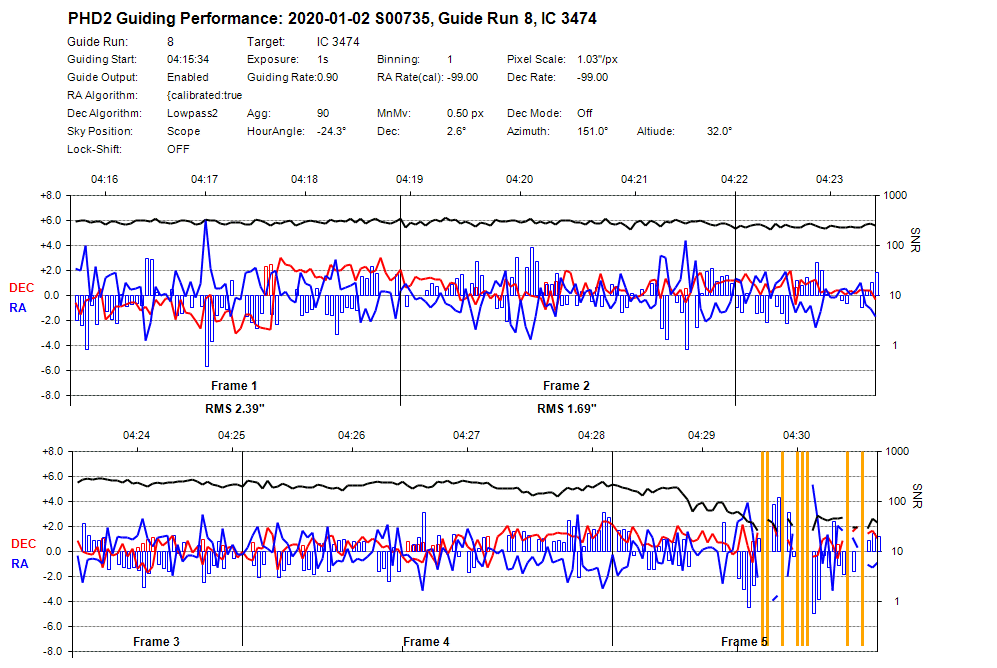
Task: Click the 04:19 time tick on the top chart
Action: (409, 179)
